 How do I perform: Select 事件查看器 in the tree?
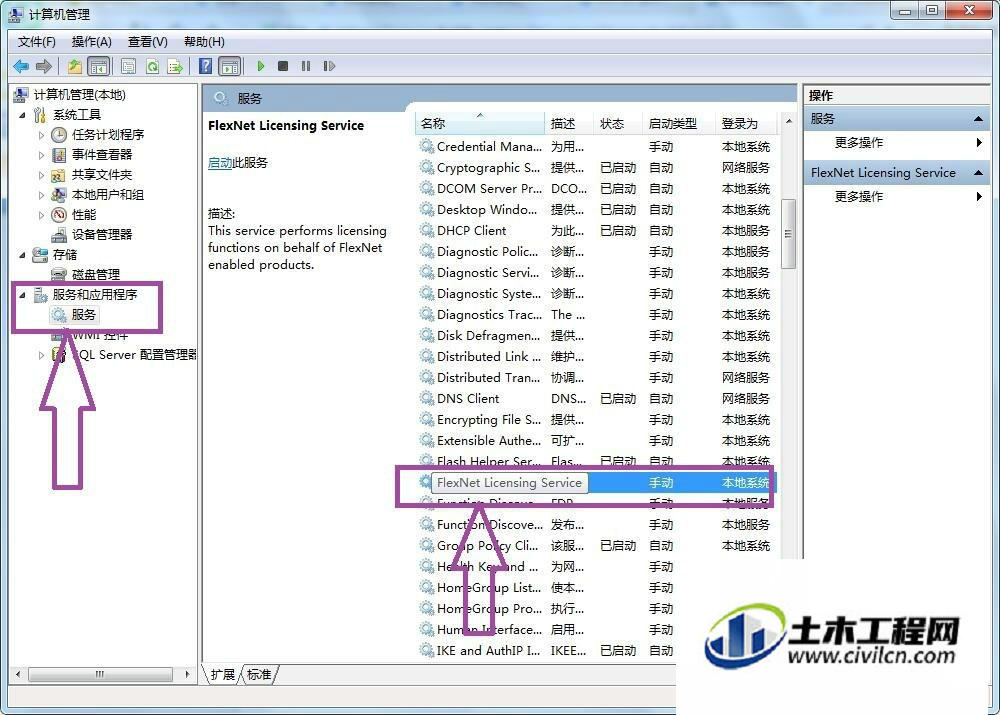click(x=101, y=154)
